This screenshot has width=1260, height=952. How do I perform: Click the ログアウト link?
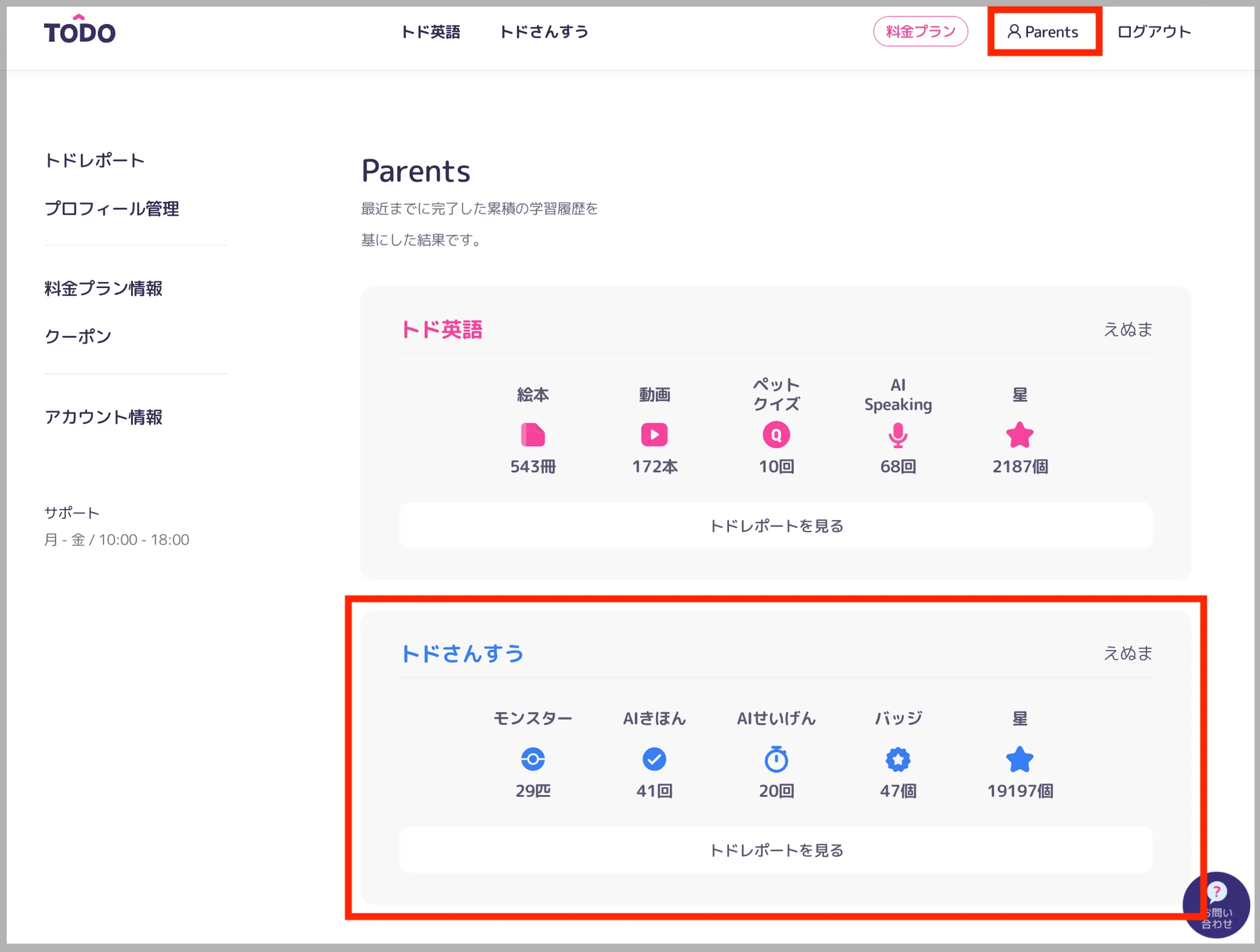coord(1154,32)
